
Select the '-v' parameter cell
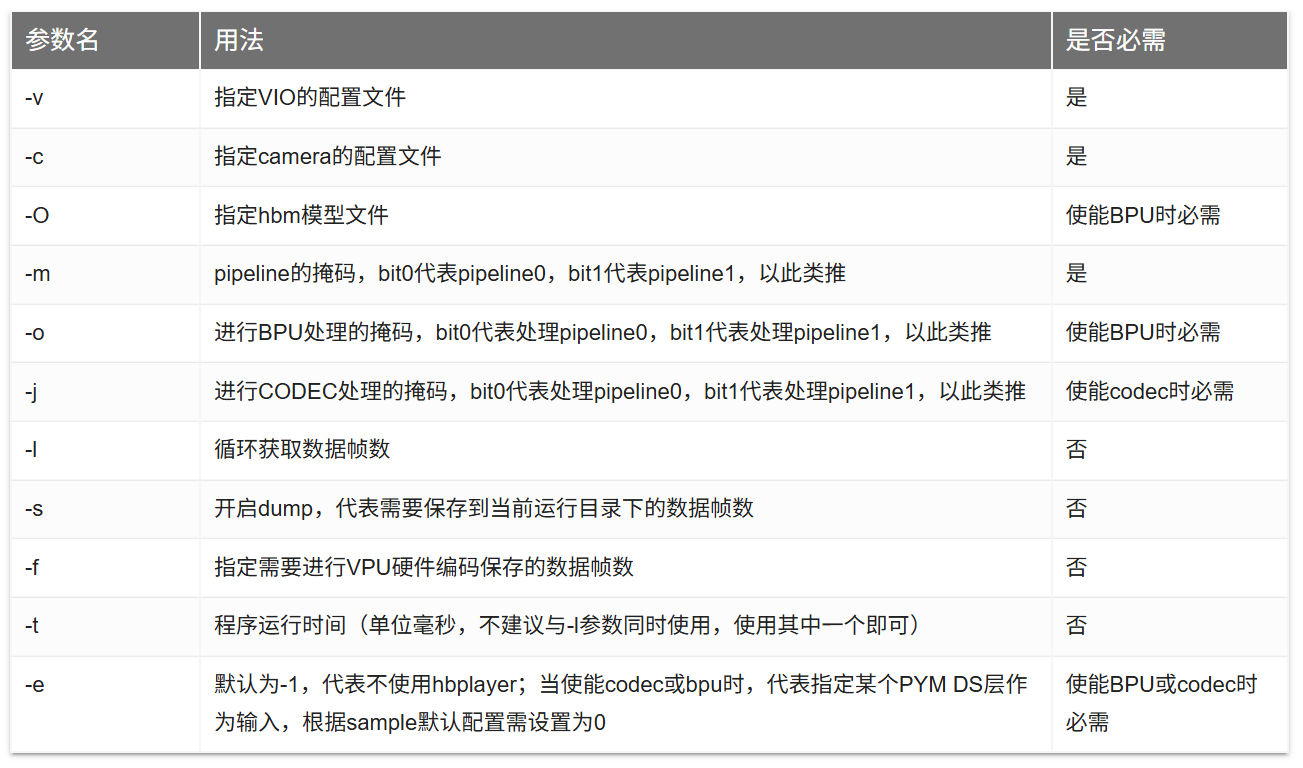(x=105, y=98)
